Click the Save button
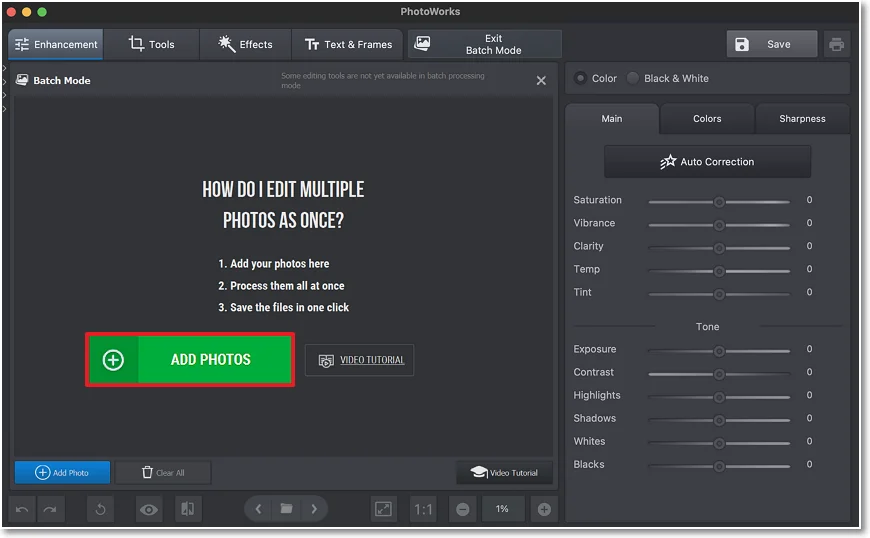Screen dimensions: 870x538 (x=772, y=44)
